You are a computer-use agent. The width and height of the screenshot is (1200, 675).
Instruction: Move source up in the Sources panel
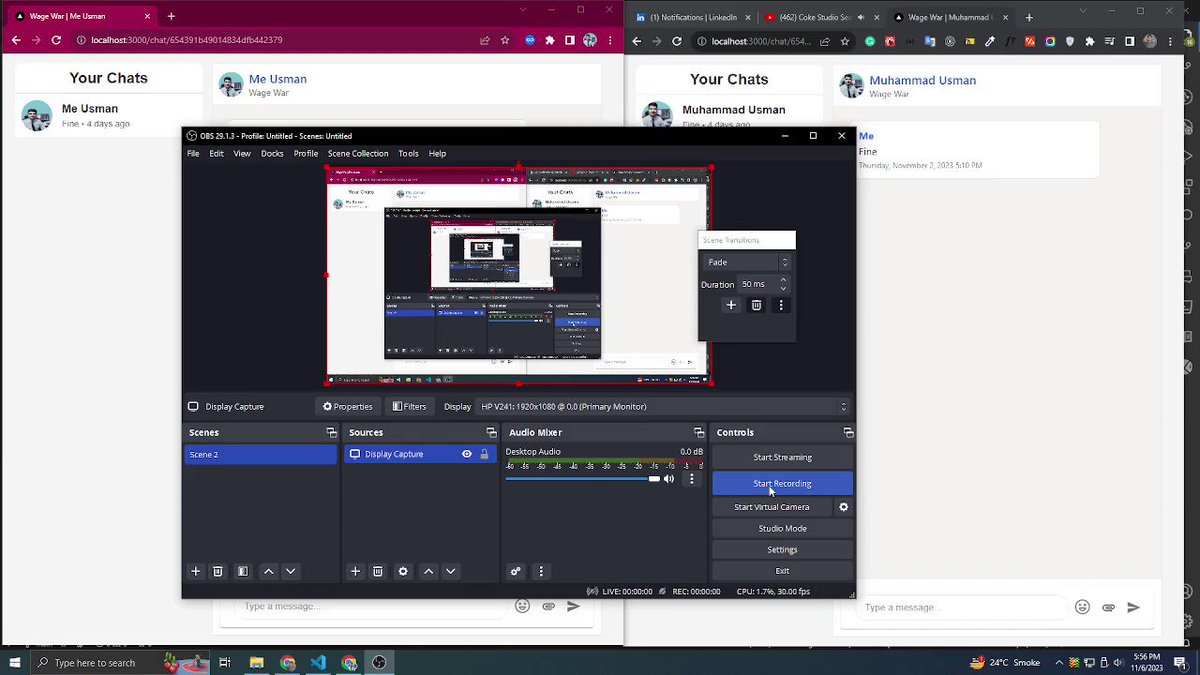tap(428, 571)
